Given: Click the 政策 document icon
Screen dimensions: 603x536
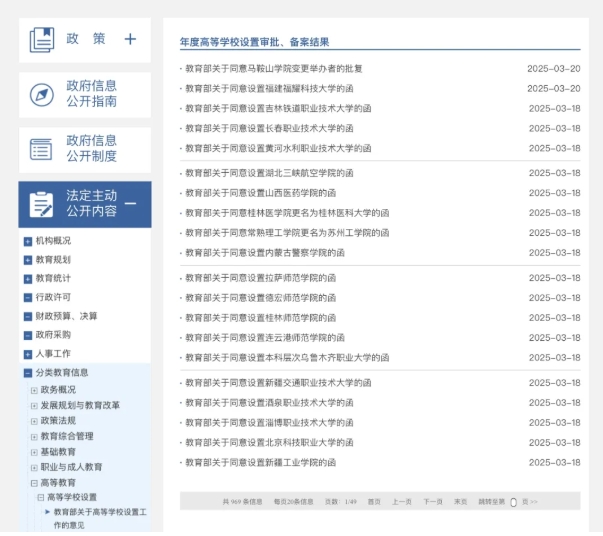Looking at the screenshot, I should click(x=41, y=40).
